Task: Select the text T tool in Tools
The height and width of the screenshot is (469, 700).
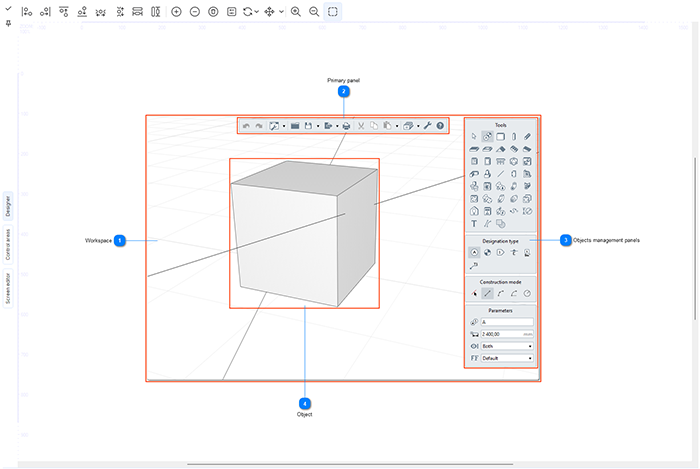Action: click(474, 224)
